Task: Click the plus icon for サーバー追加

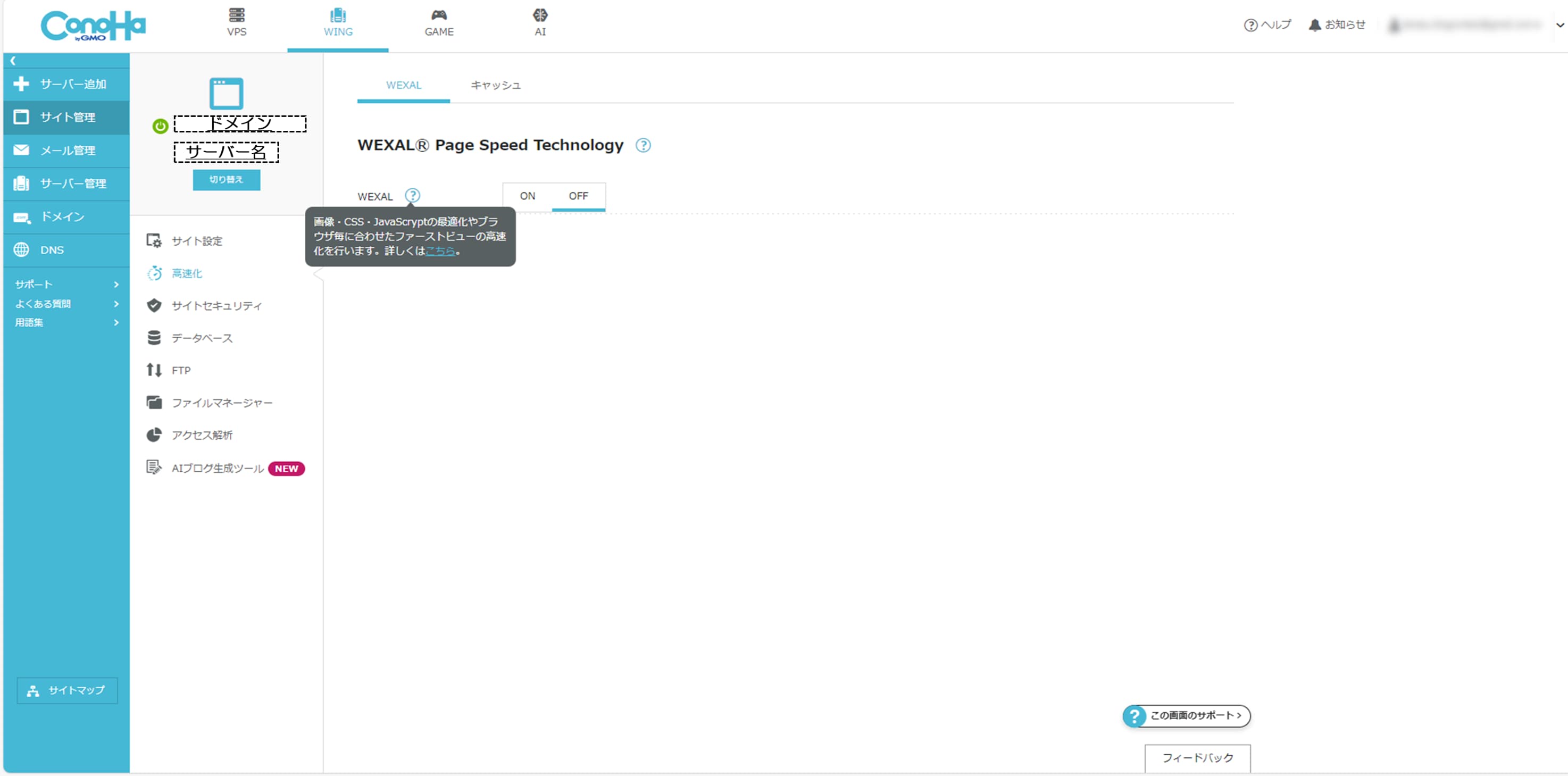Action: 21,84
